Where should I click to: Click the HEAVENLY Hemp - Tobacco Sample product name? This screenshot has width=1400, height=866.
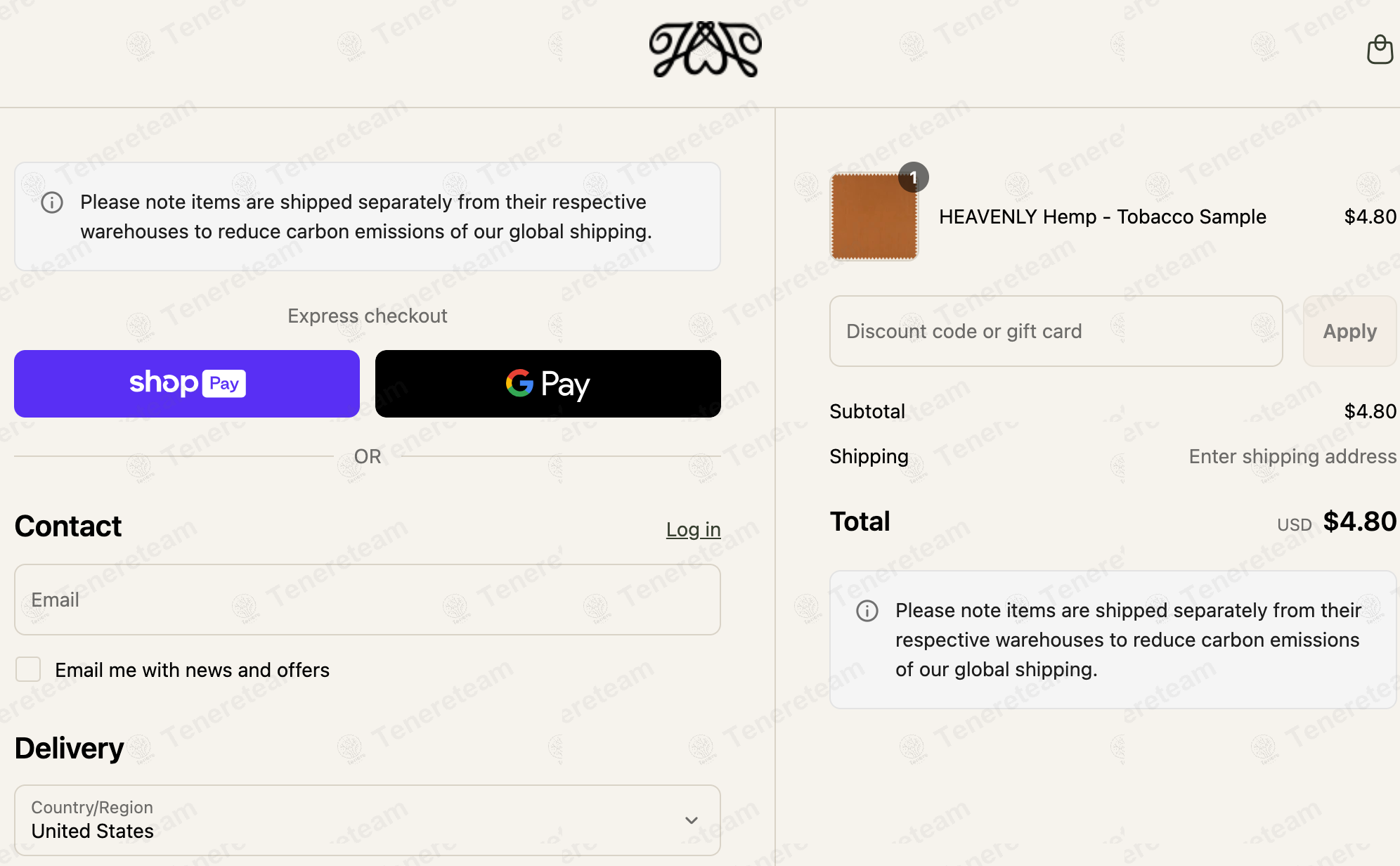click(x=1103, y=216)
